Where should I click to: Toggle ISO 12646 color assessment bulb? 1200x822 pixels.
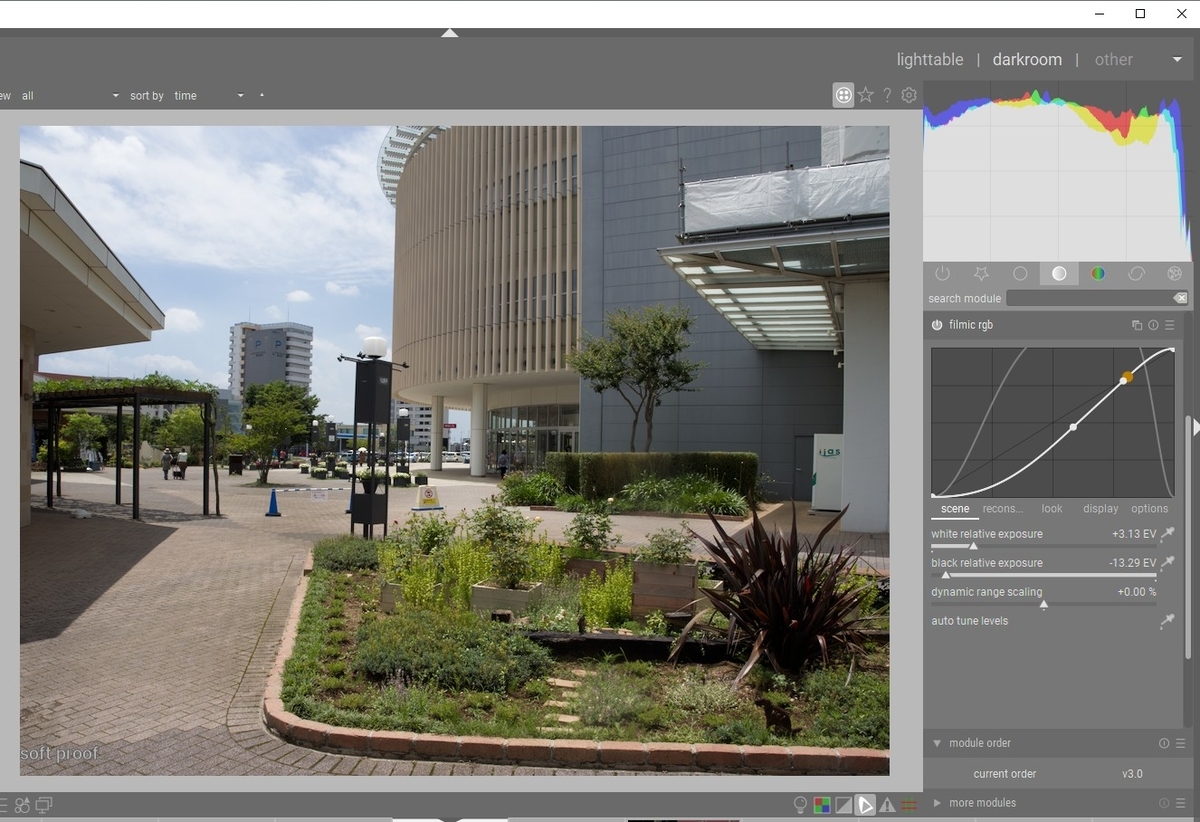[800, 804]
